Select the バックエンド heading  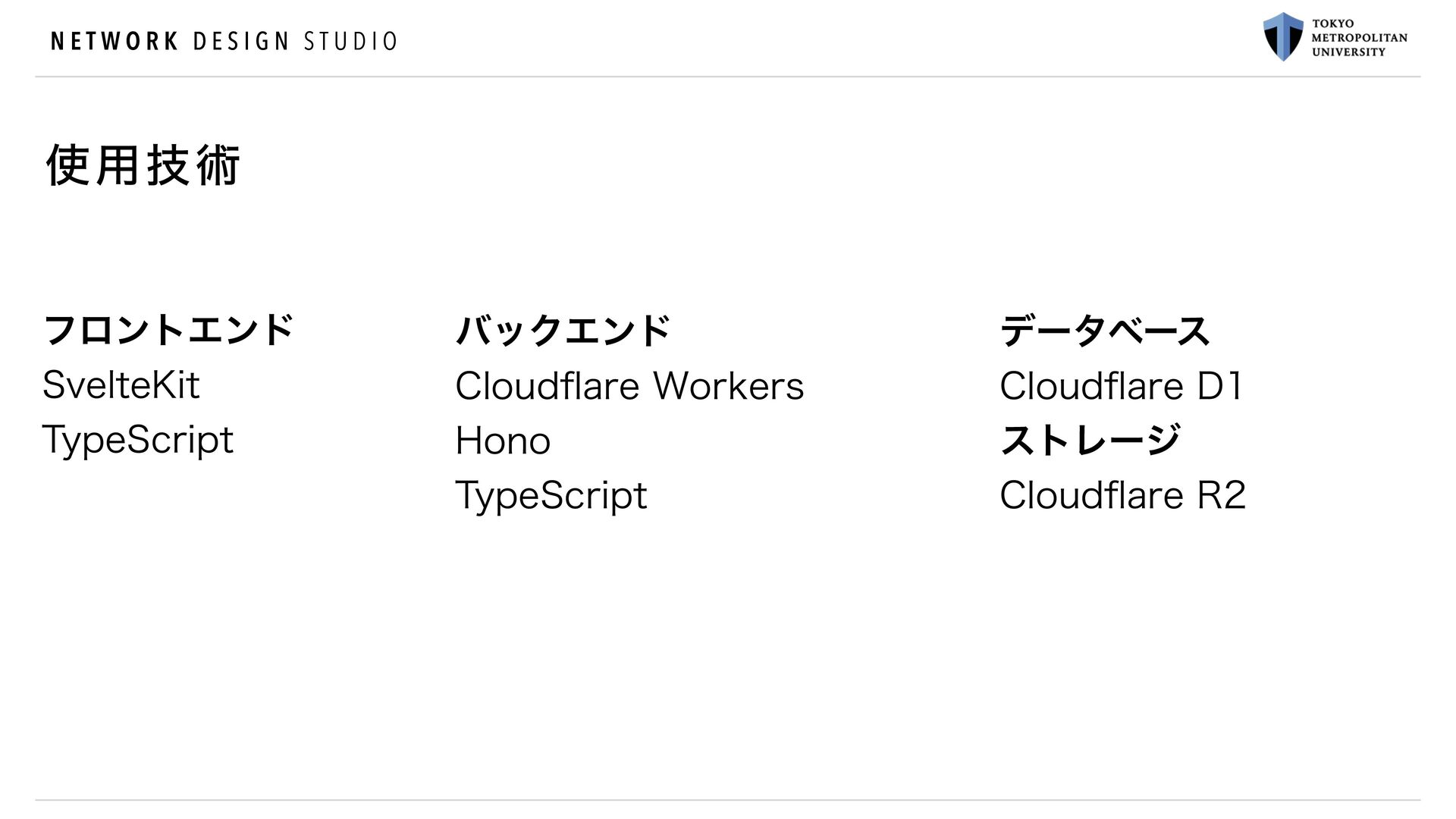coord(563,330)
